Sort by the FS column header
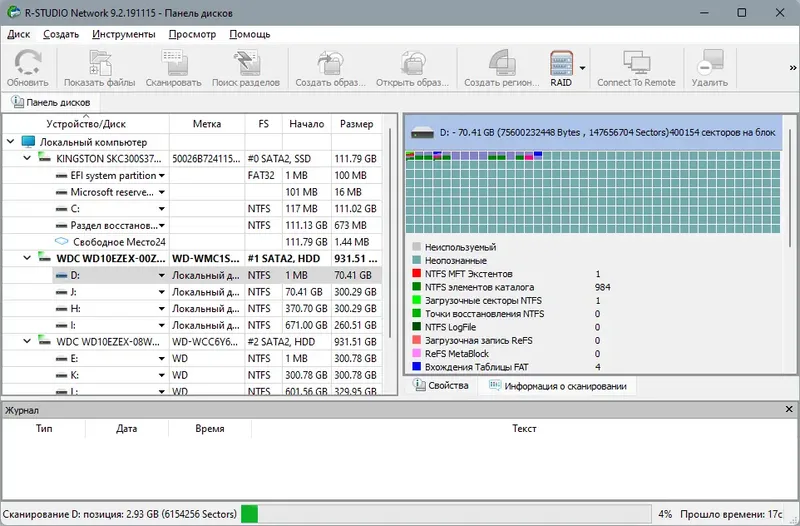This screenshot has width=800, height=526. click(x=263, y=123)
